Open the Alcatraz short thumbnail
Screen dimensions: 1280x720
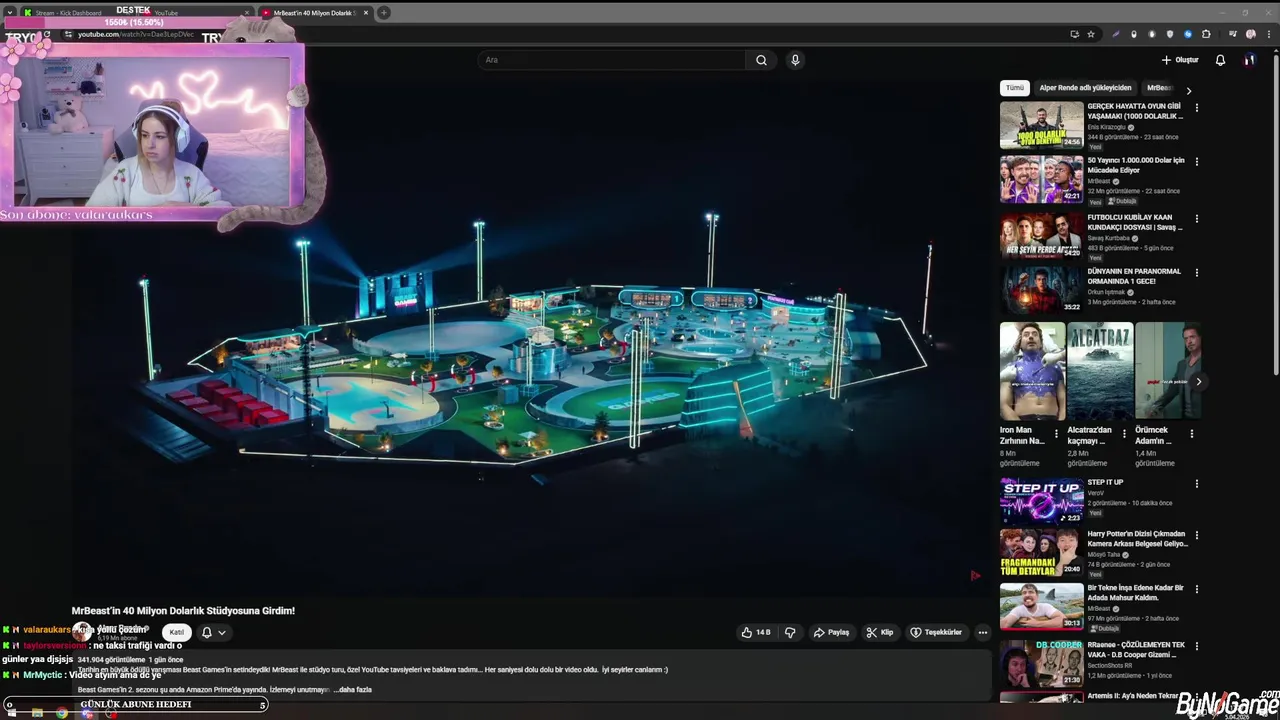coord(1100,371)
